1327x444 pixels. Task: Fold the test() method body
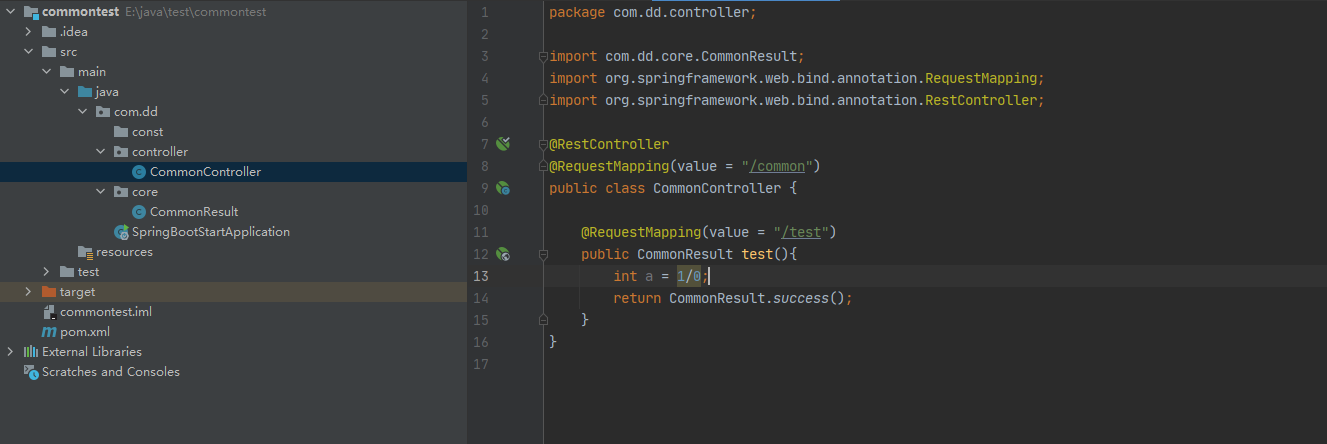(543, 255)
